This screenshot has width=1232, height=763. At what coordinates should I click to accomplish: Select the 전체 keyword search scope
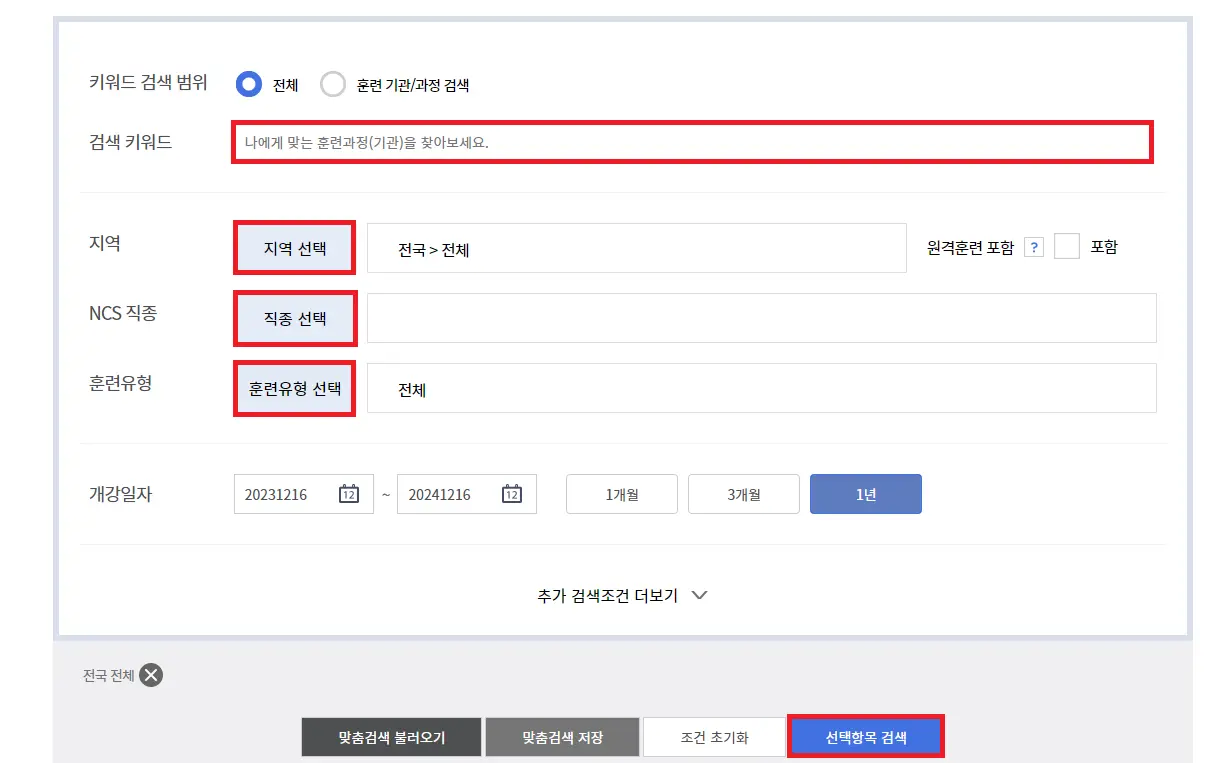248,84
